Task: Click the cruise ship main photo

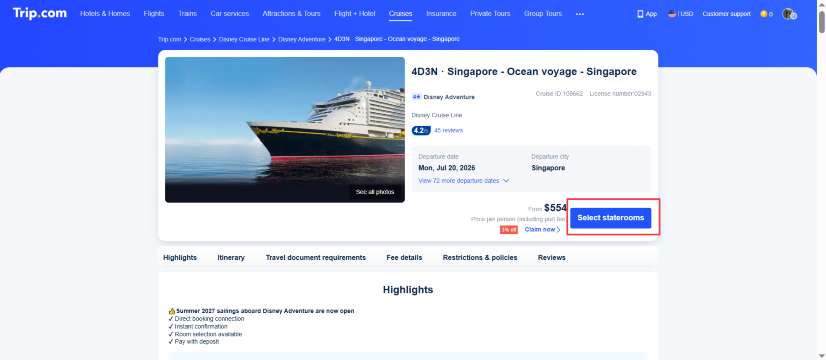Action: click(x=284, y=130)
